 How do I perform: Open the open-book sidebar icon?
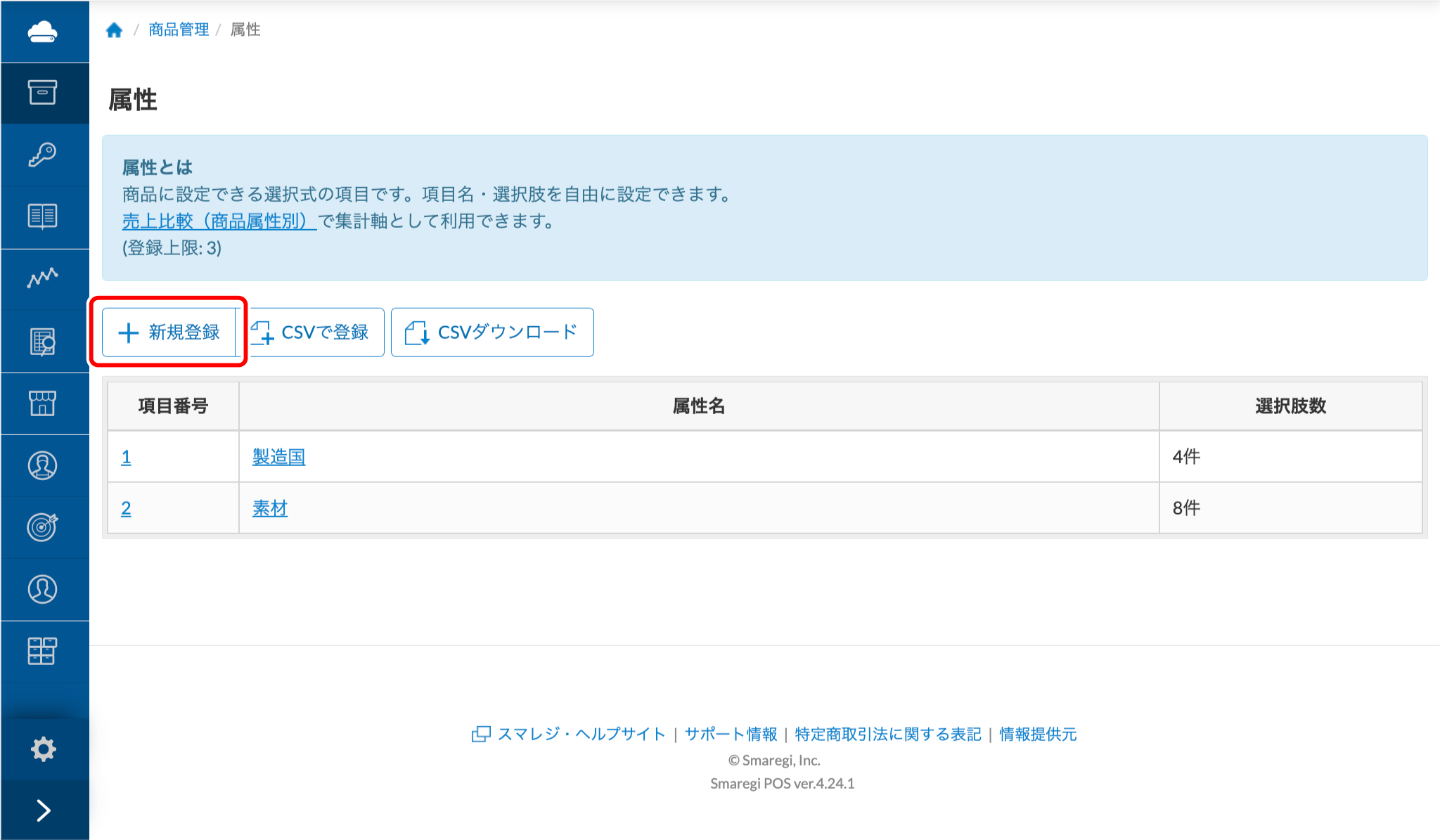(42, 216)
